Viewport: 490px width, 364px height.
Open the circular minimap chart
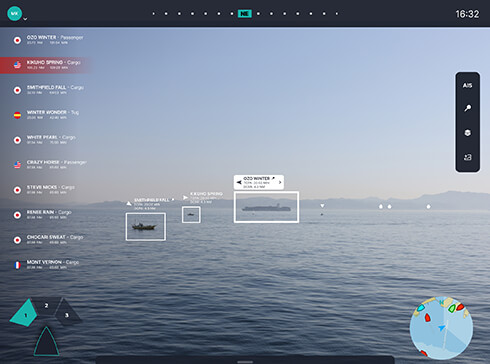point(441,328)
